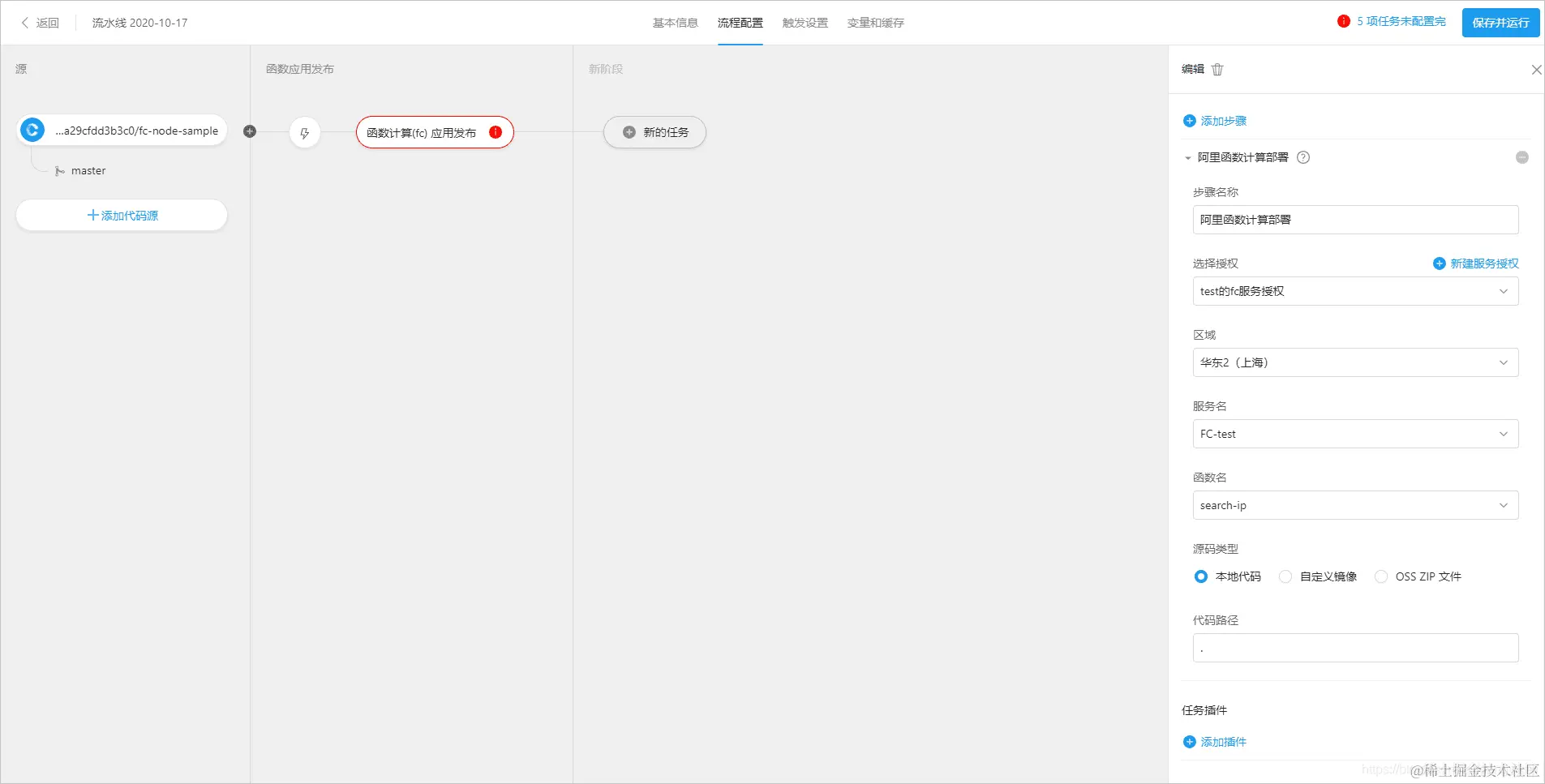Click the 添加代码源 button
The image size is (1545, 784).
coord(122,215)
